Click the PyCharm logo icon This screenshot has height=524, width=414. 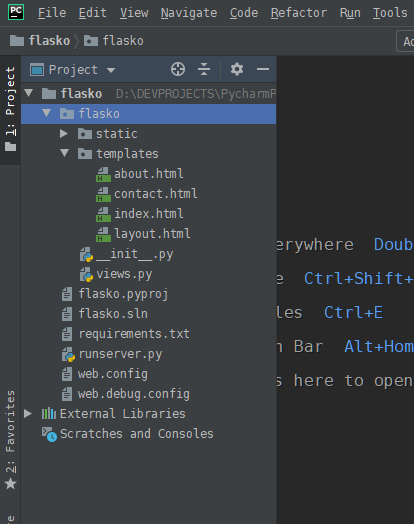(x=16, y=12)
